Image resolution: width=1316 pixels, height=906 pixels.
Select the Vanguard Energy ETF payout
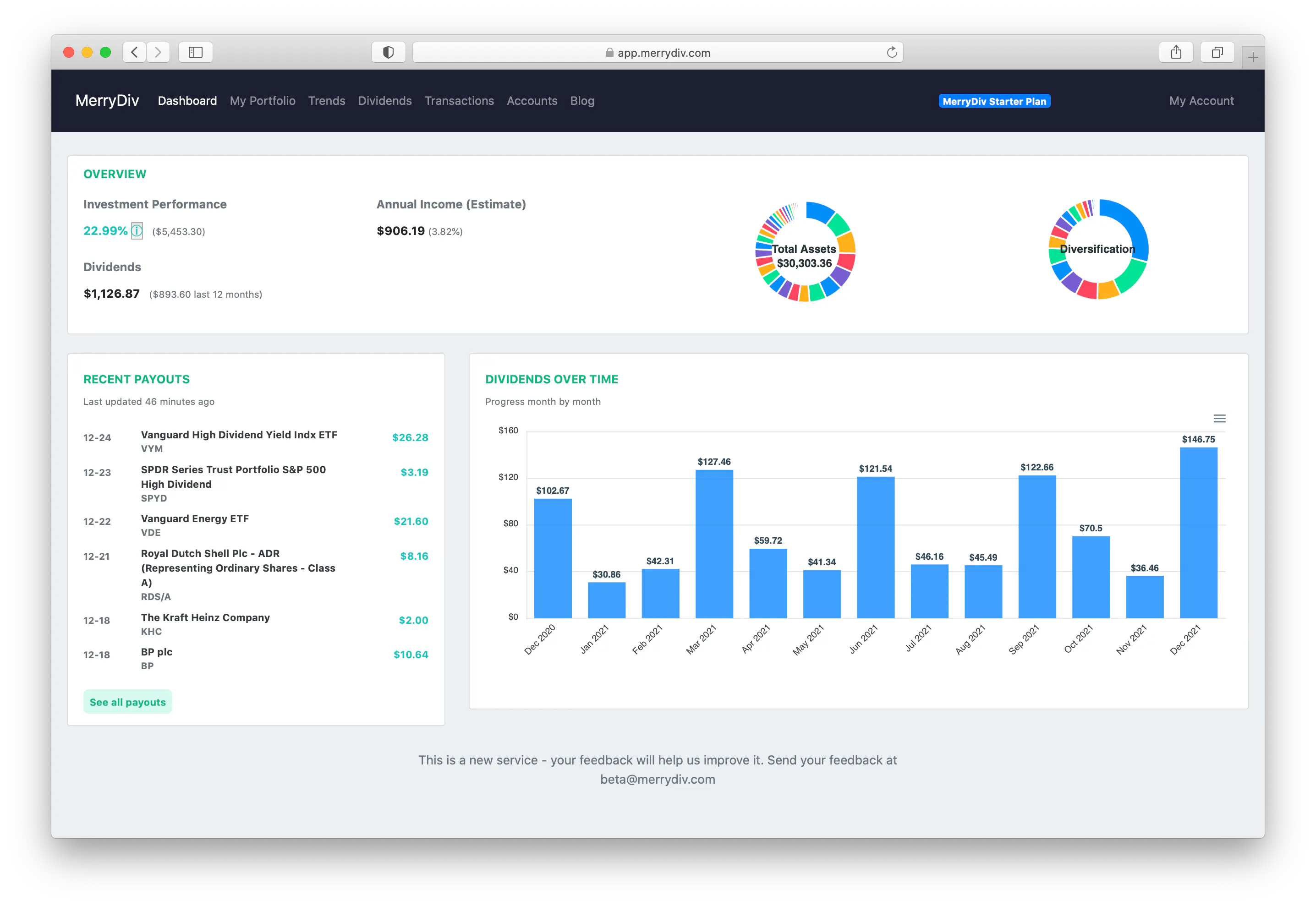click(x=256, y=525)
